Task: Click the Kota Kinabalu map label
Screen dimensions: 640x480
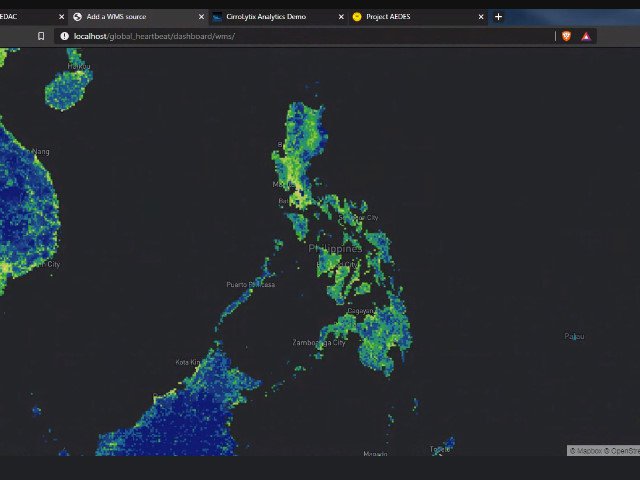Action: pyautogui.click(x=188, y=362)
